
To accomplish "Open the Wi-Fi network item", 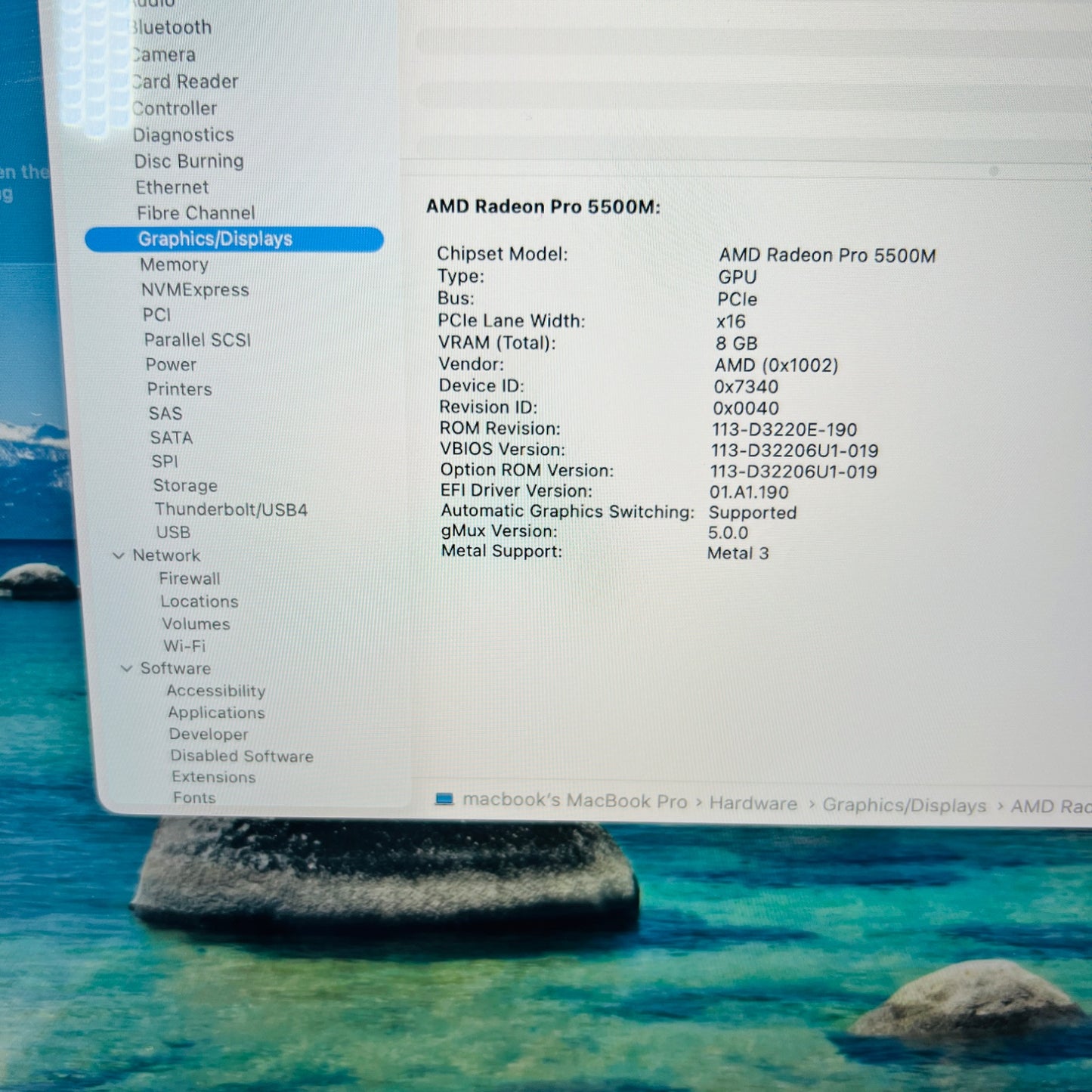I will coord(184,646).
